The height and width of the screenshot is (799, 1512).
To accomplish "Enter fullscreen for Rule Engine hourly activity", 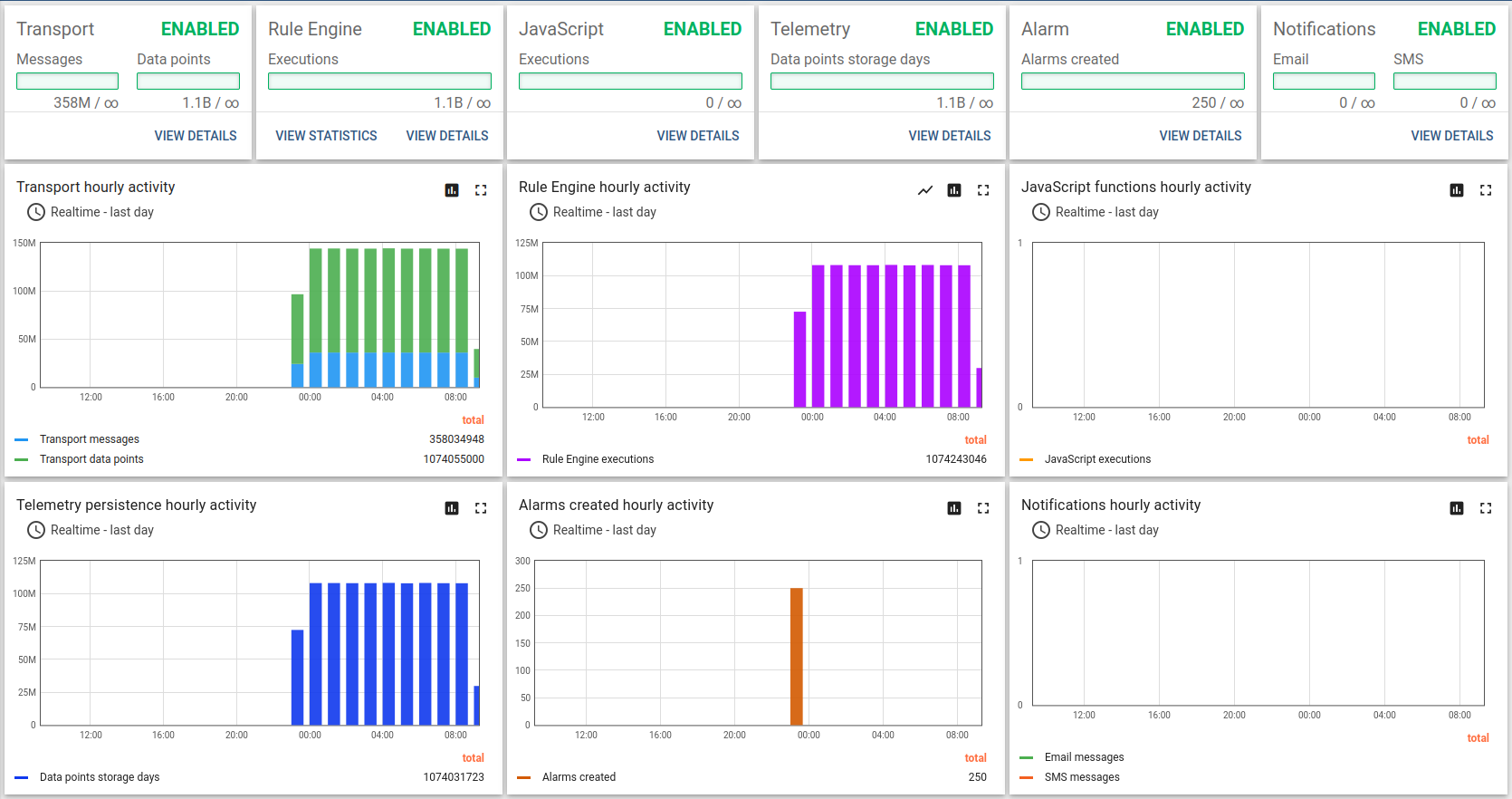I will pos(983,190).
